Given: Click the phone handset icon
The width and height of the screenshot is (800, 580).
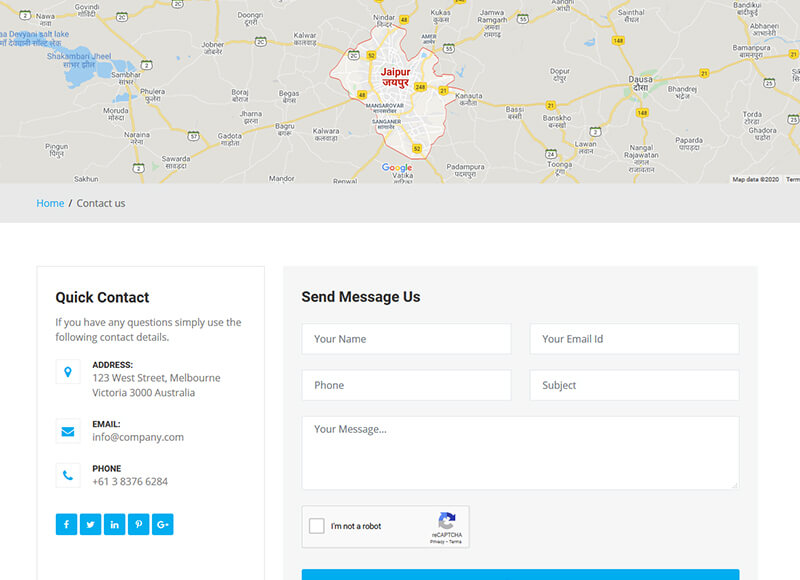Looking at the screenshot, I should coord(68,475).
